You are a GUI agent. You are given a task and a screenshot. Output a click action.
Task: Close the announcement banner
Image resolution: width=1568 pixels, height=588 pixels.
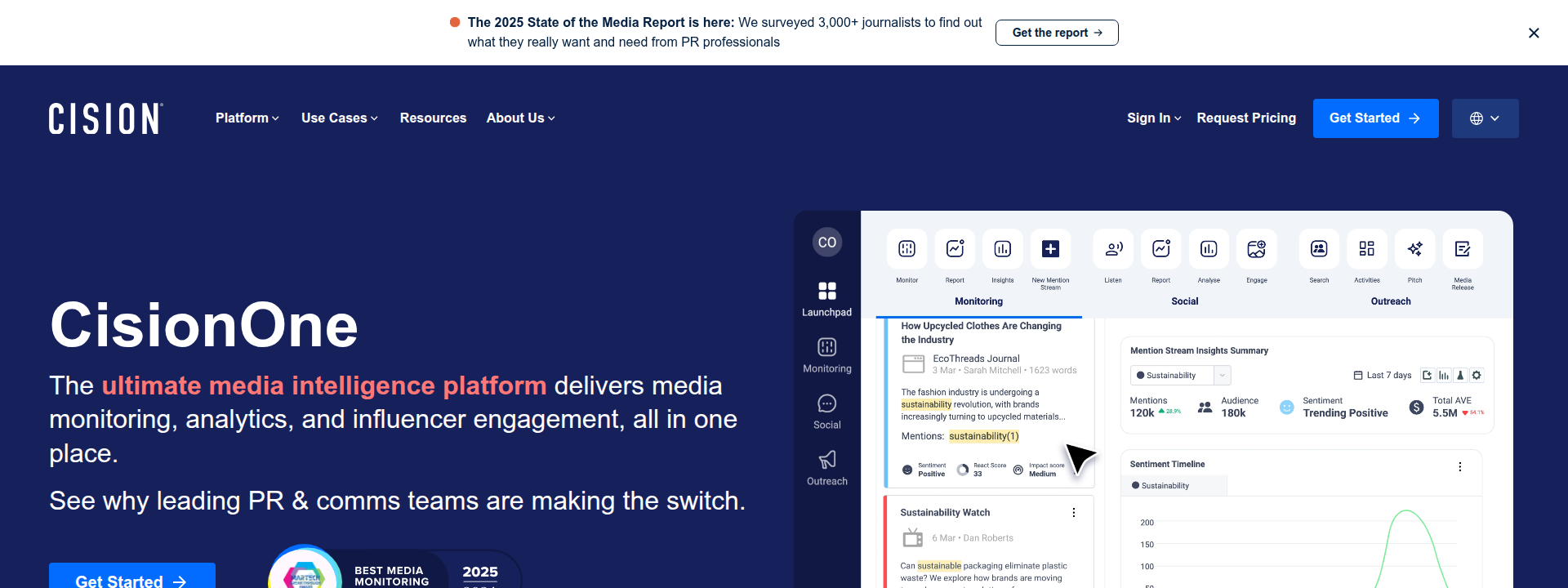[x=1534, y=33]
